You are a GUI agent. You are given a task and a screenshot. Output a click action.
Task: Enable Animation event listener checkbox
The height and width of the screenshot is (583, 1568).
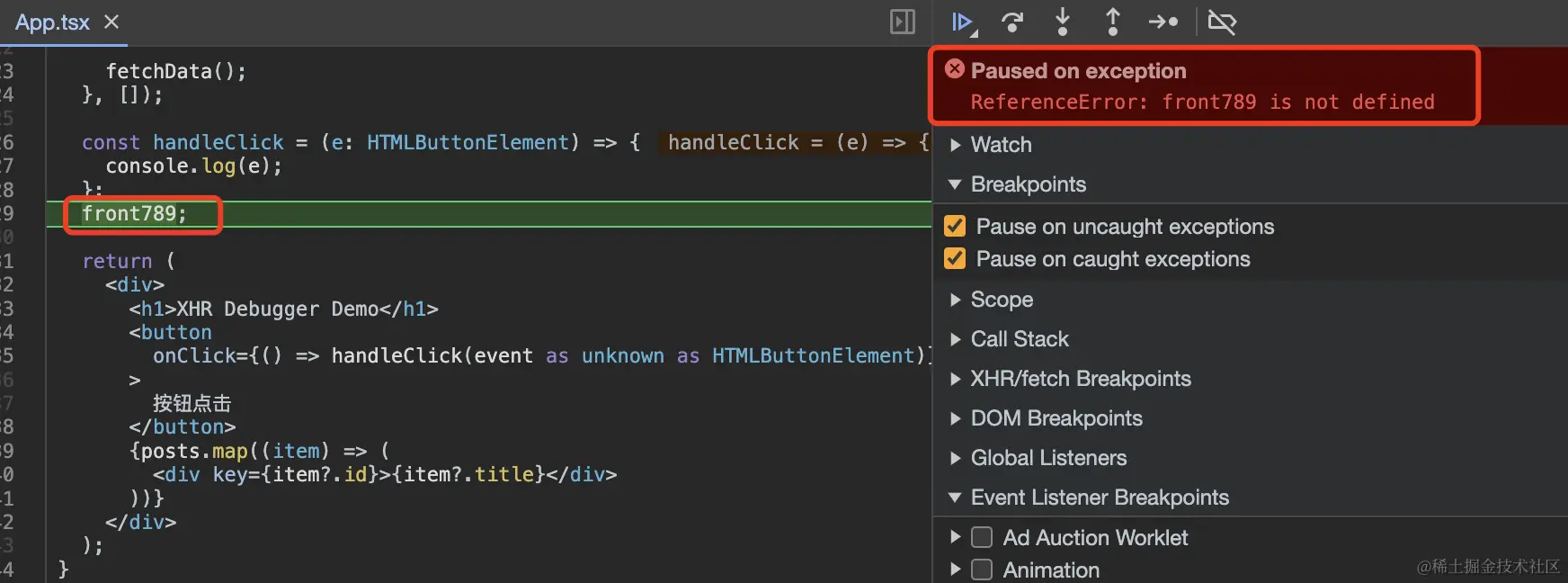(x=982, y=570)
